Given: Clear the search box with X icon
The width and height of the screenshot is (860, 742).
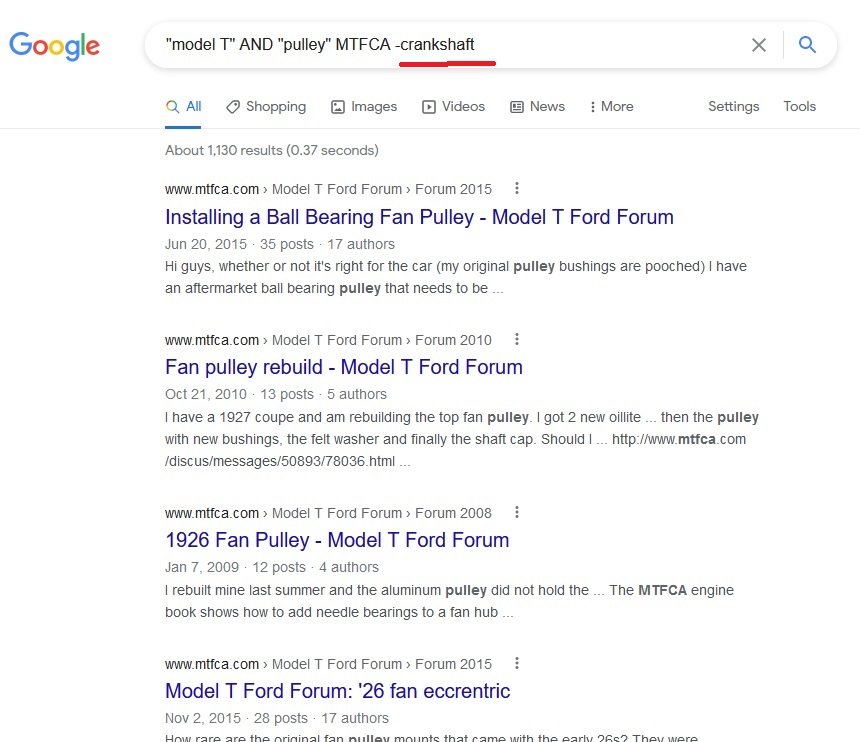Looking at the screenshot, I should point(759,45).
